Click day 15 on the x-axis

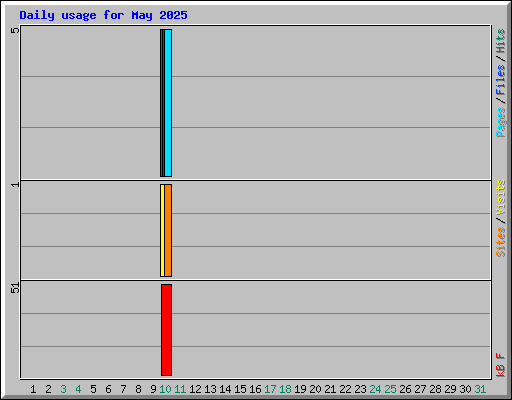240,389
